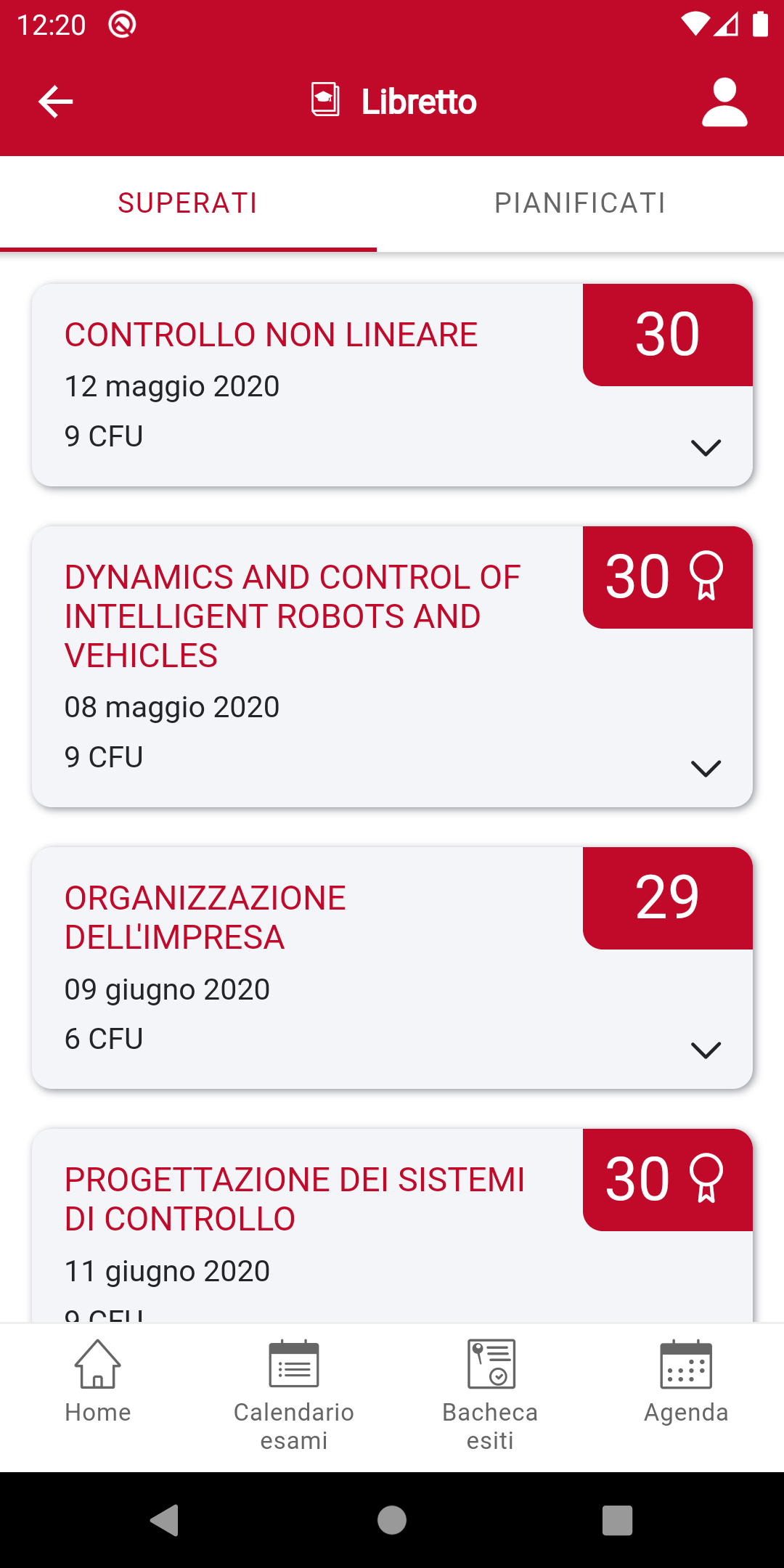Tap grade 30 badge on Controllo Non Lineare
This screenshot has height=1568, width=784.
(667, 335)
